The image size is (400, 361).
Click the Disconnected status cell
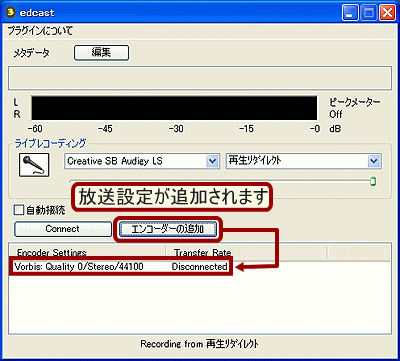coord(199,267)
